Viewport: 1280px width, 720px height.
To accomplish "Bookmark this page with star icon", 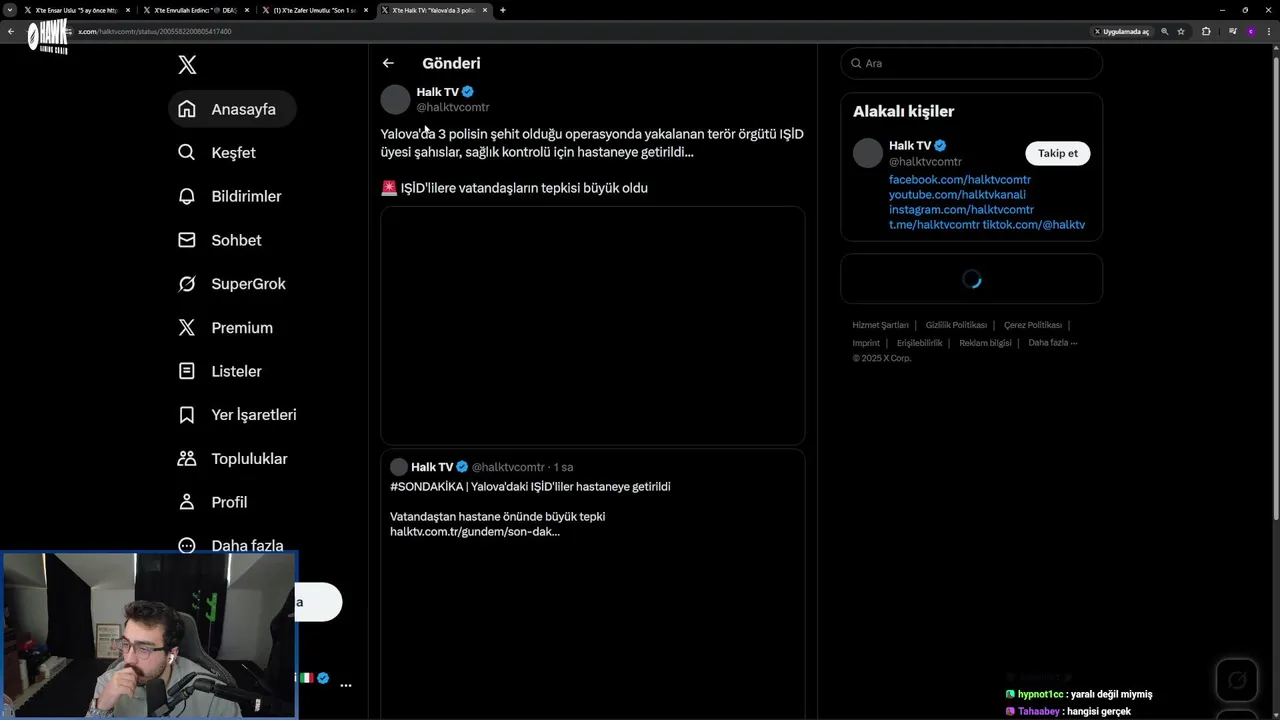I will pos(1181,31).
